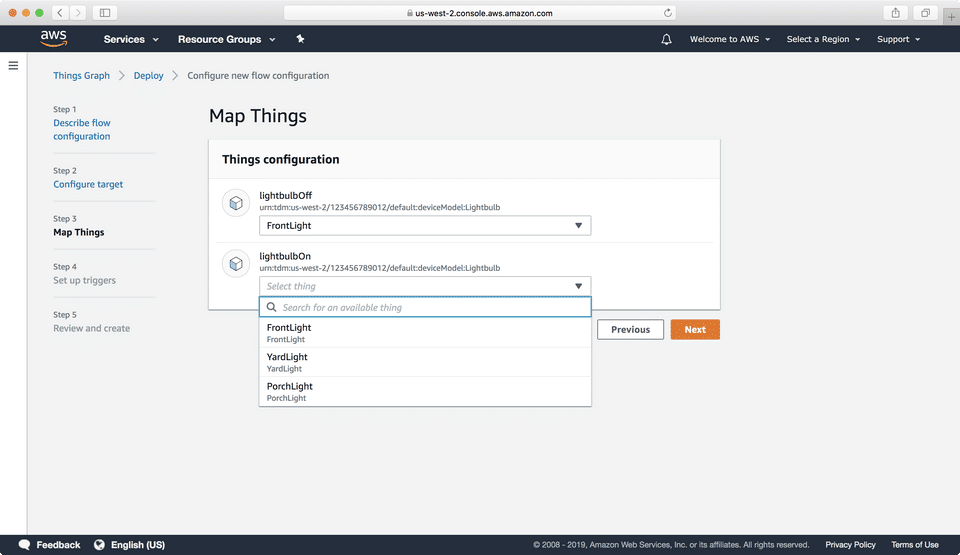Click the Feedback link in the footer
This screenshot has height=555, width=960.
tap(58, 545)
